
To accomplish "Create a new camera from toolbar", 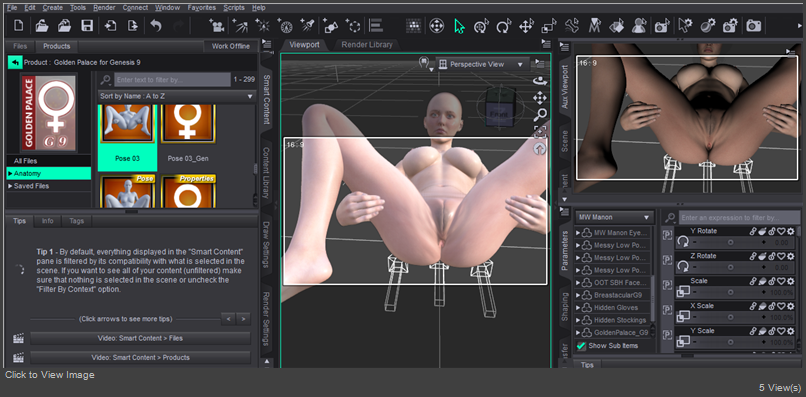I will 217,25.
